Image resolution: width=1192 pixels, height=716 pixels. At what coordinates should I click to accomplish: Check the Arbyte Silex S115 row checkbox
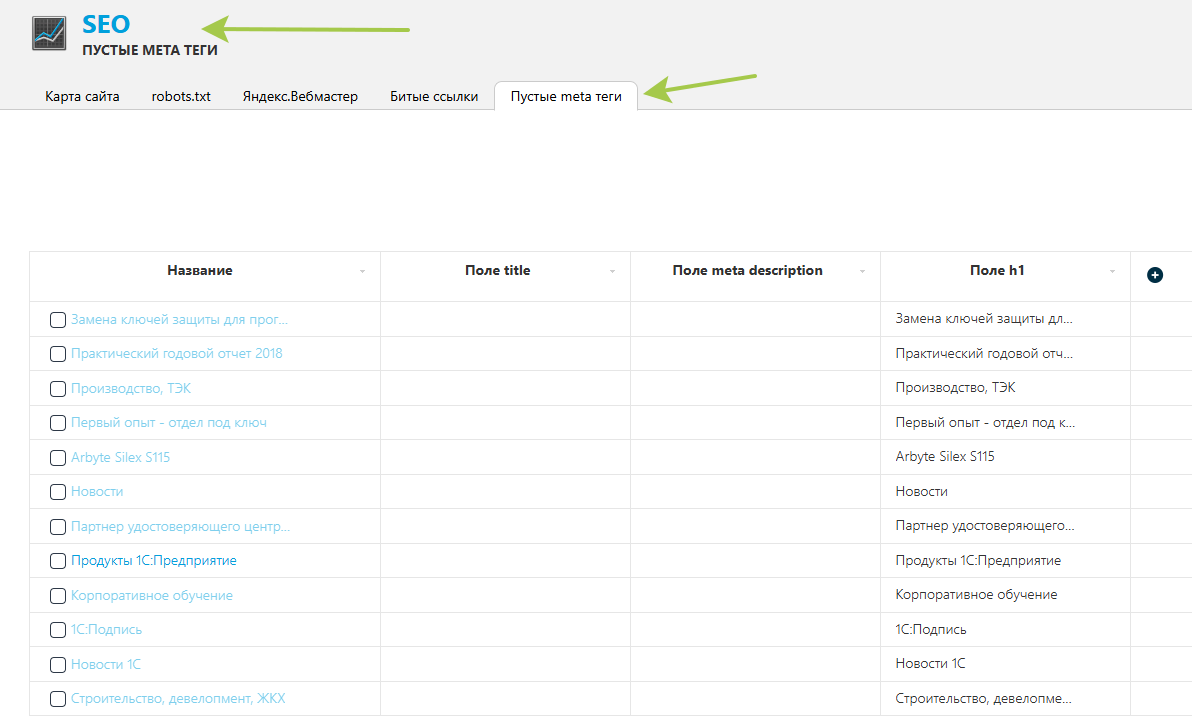58,458
